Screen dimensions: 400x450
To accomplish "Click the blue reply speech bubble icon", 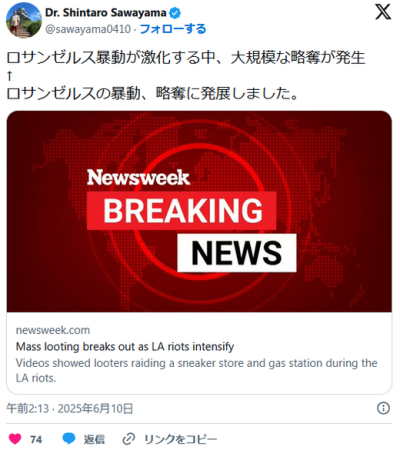I will 69,439.
